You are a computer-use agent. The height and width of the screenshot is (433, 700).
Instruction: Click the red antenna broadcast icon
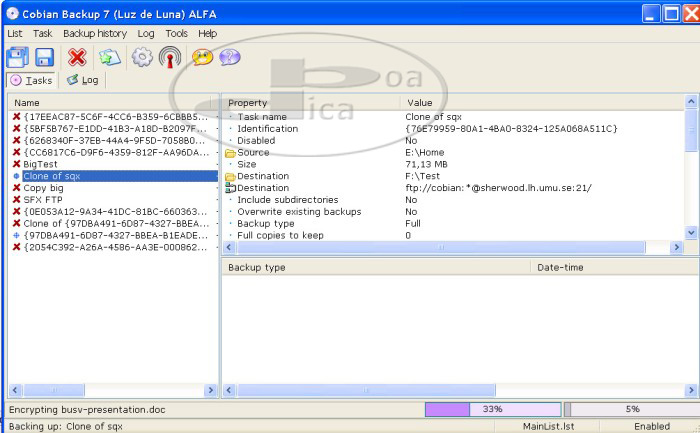click(x=169, y=57)
